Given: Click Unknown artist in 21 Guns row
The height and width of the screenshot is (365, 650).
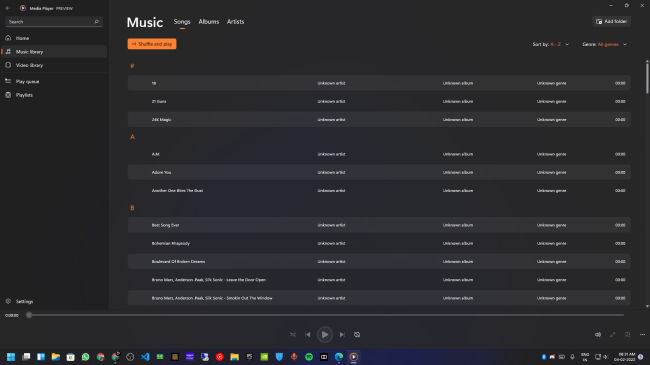Looking at the screenshot, I should point(331,101).
